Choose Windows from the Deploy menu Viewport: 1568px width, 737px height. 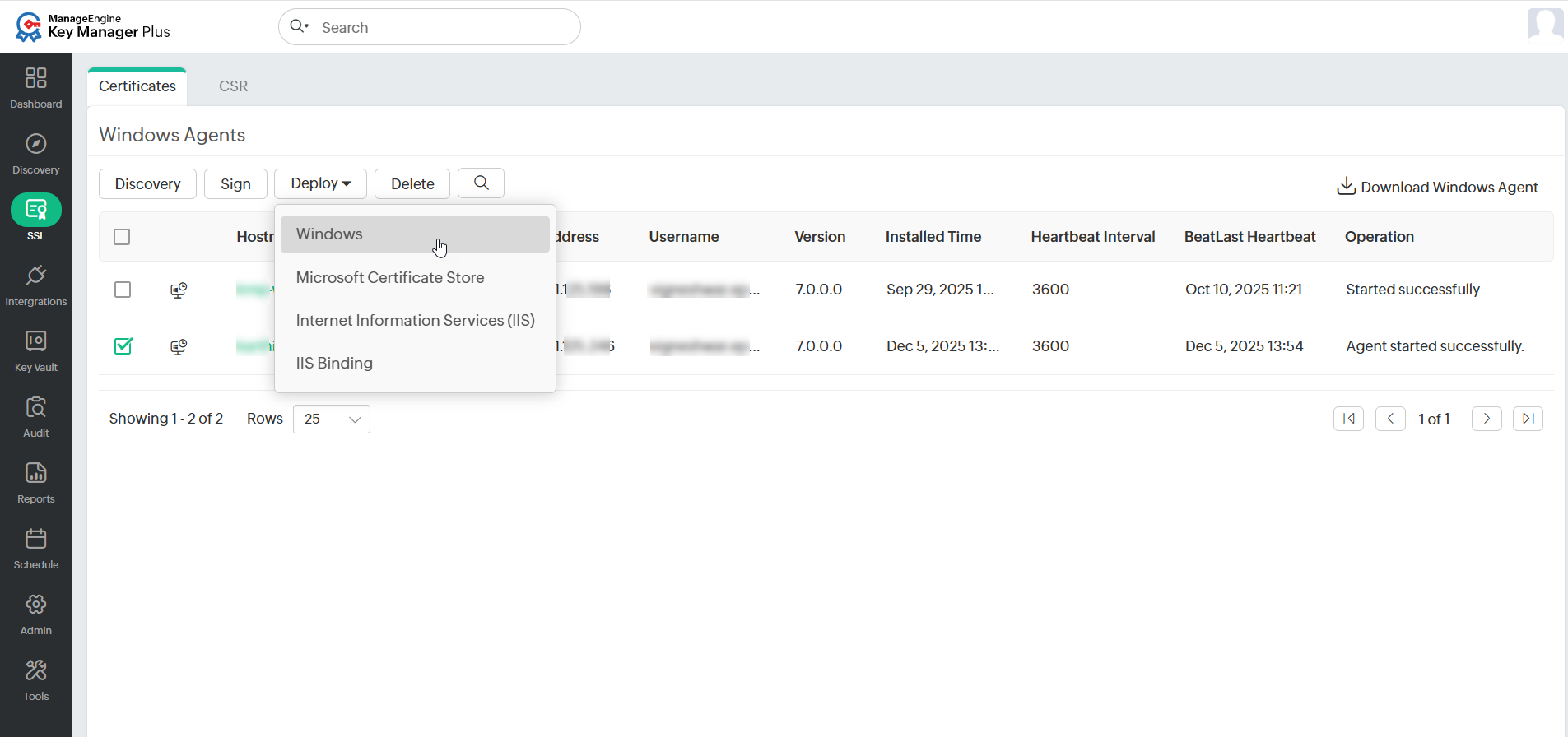[415, 234]
